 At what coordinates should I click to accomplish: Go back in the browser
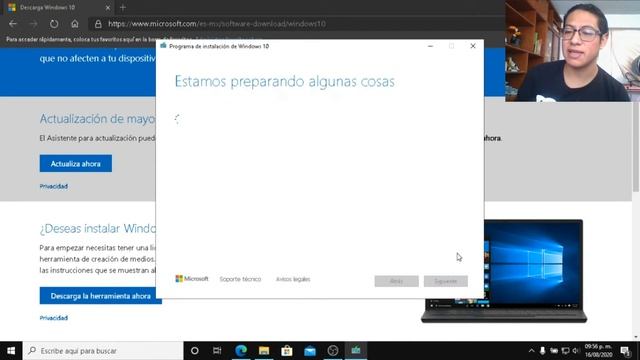pyautogui.click(x=13, y=24)
